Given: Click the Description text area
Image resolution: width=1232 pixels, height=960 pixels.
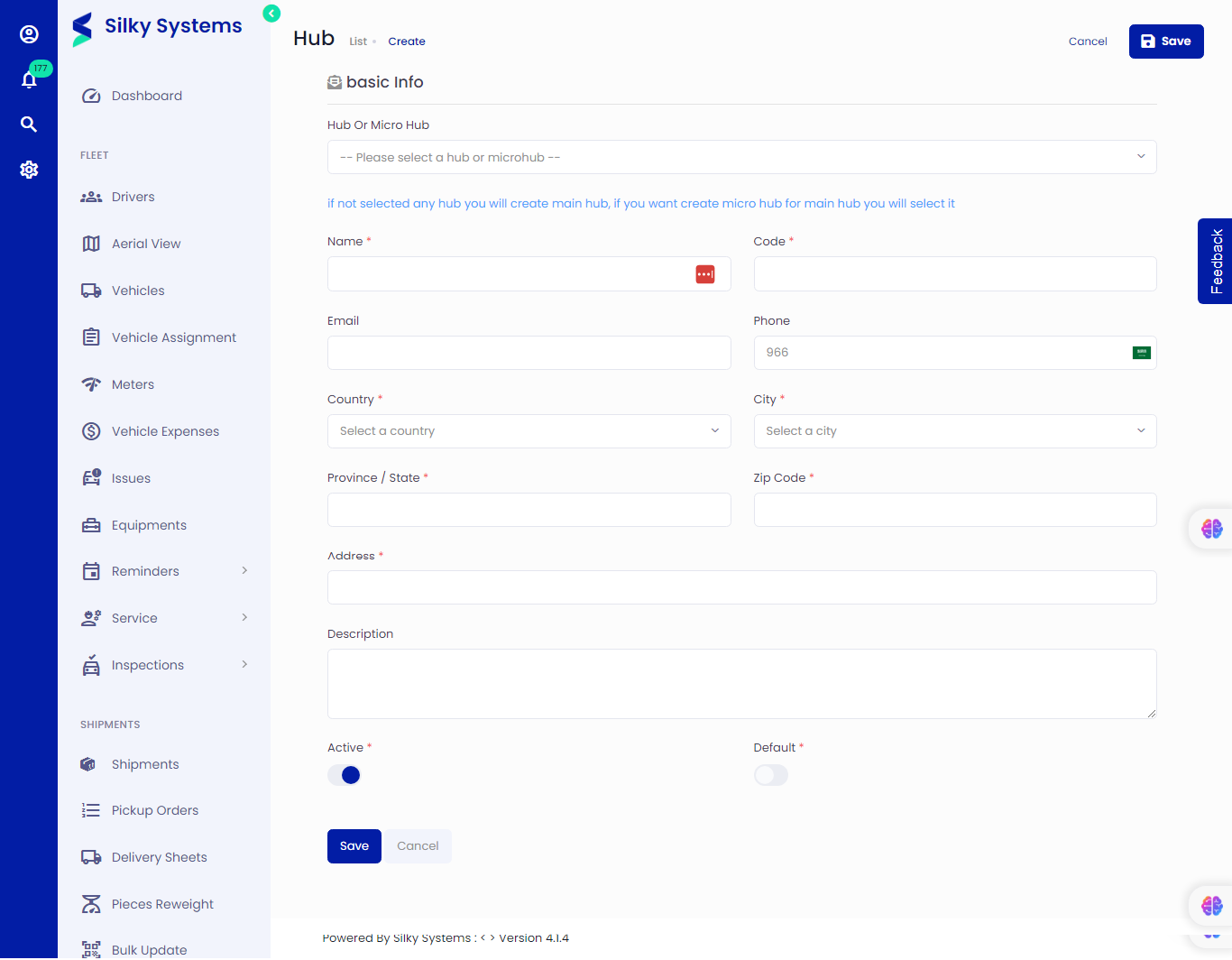Looking at the screenshot, I should pos(741,684).
